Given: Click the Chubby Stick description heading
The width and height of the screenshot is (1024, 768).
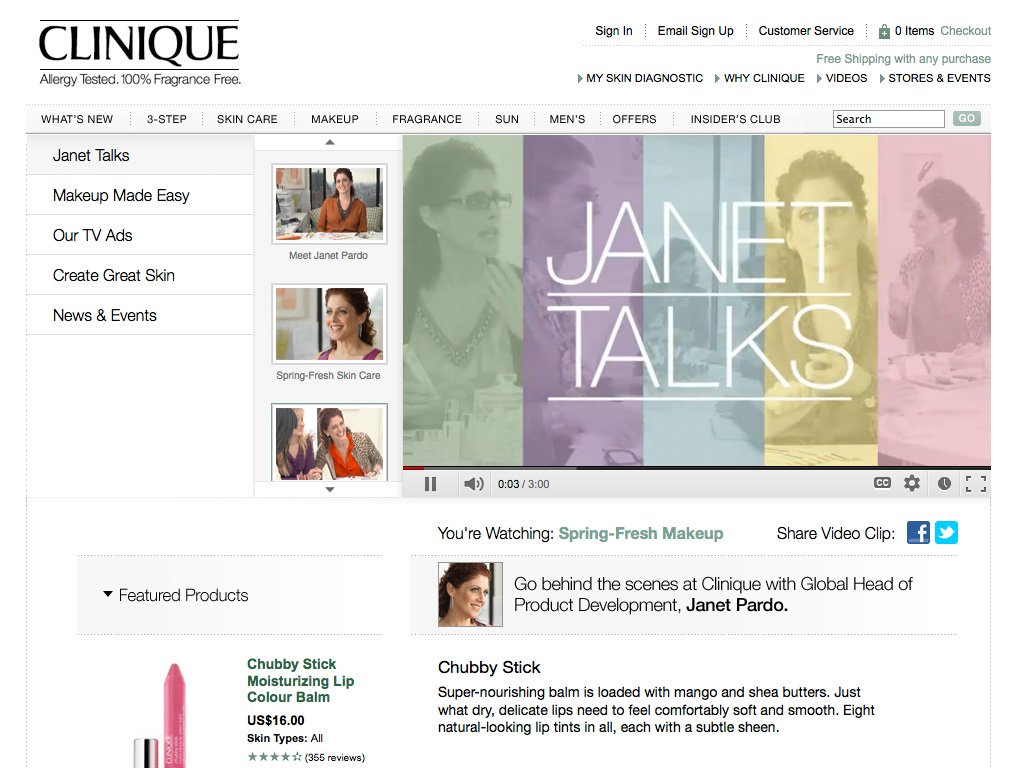Looking at the screenshot, I should click(x=489, y=667).
